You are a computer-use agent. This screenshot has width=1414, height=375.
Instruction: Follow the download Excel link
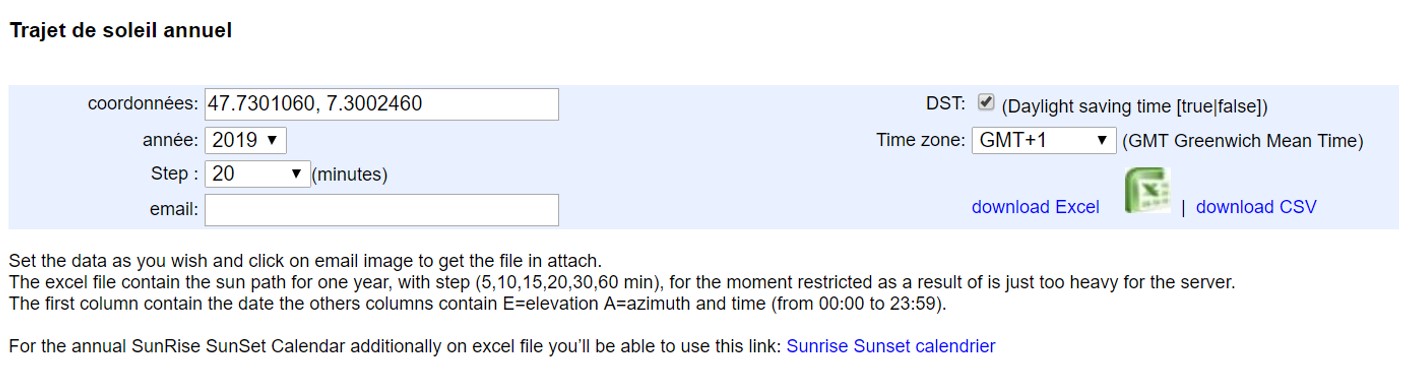click(1035, 207)
